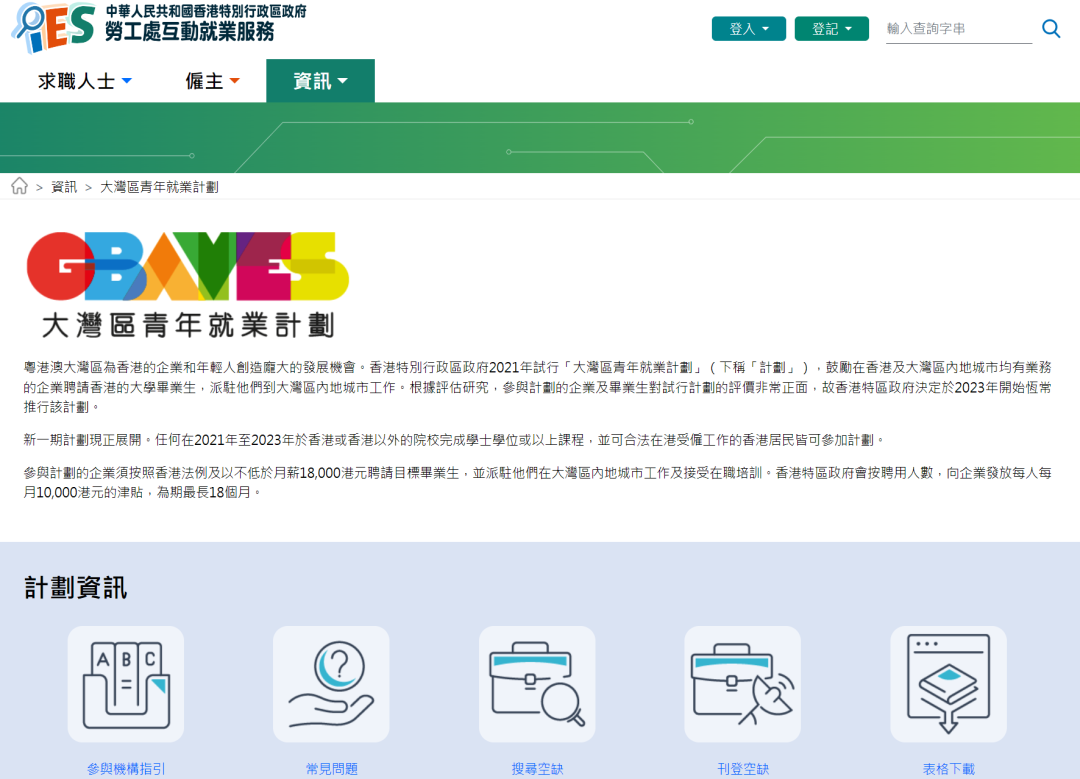Click the home icon in breadcrumb
The image size is (1080, 779).
(19, 186)
